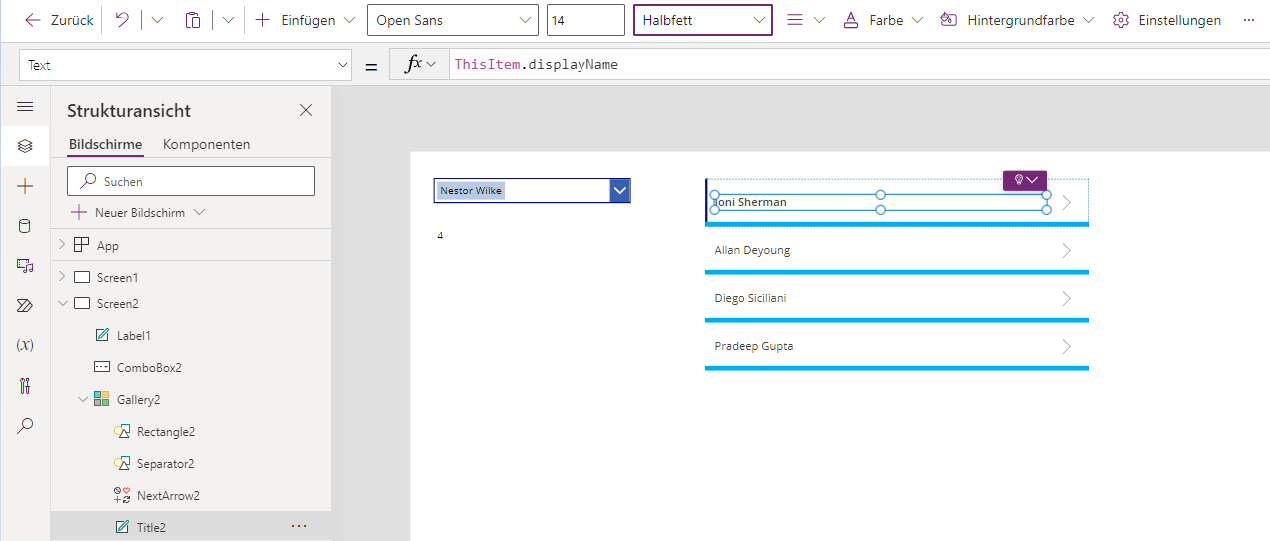1270x541 pixels.
Task: Open the text alignment menu icon
Action: pyautogui.click(x=805, y=20)
